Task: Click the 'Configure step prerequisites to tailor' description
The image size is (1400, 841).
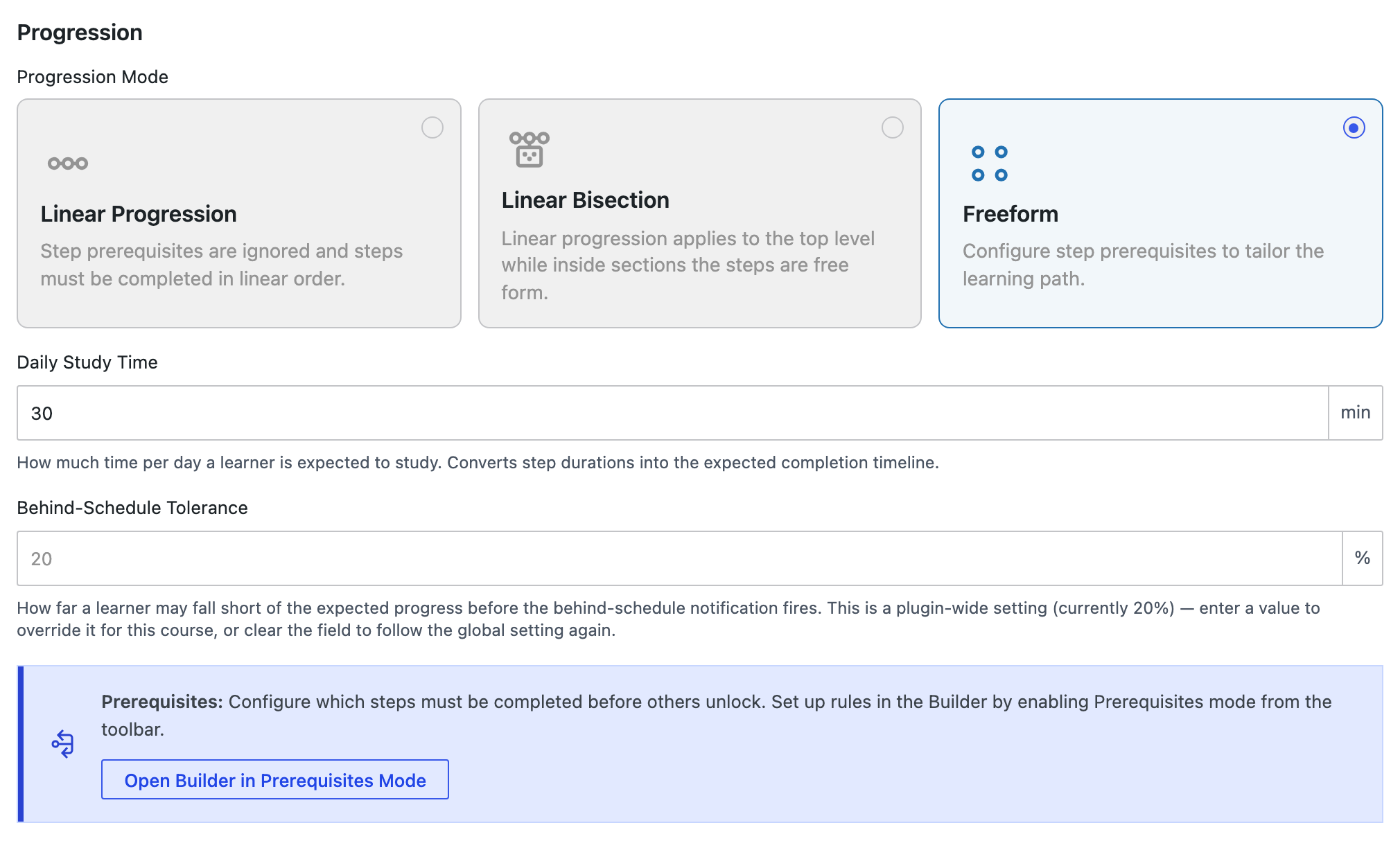Action: pyautogui.click(x=1144, y=265)
